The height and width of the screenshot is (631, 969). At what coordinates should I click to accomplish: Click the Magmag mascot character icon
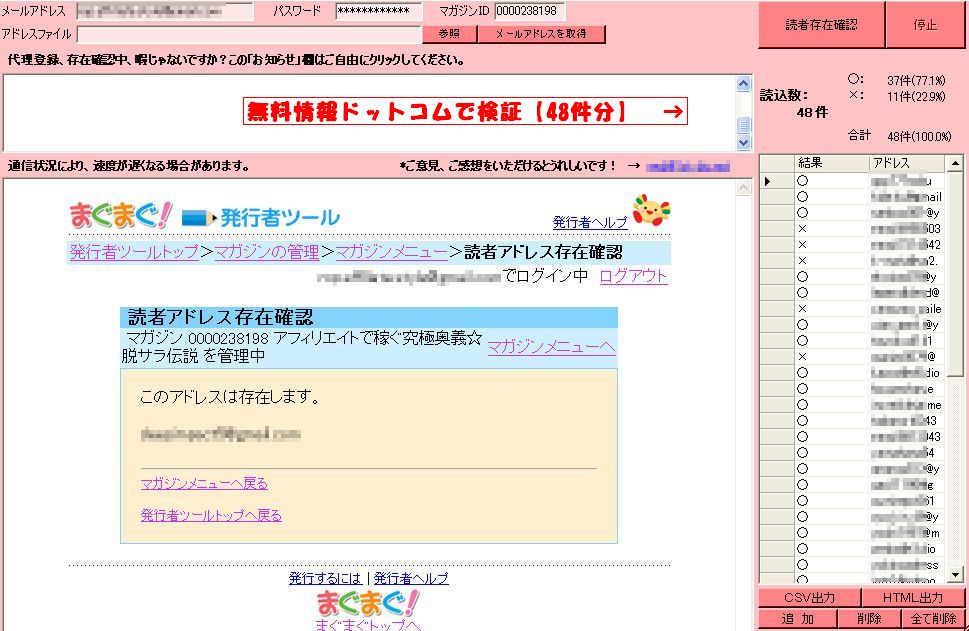pos(651,210)
